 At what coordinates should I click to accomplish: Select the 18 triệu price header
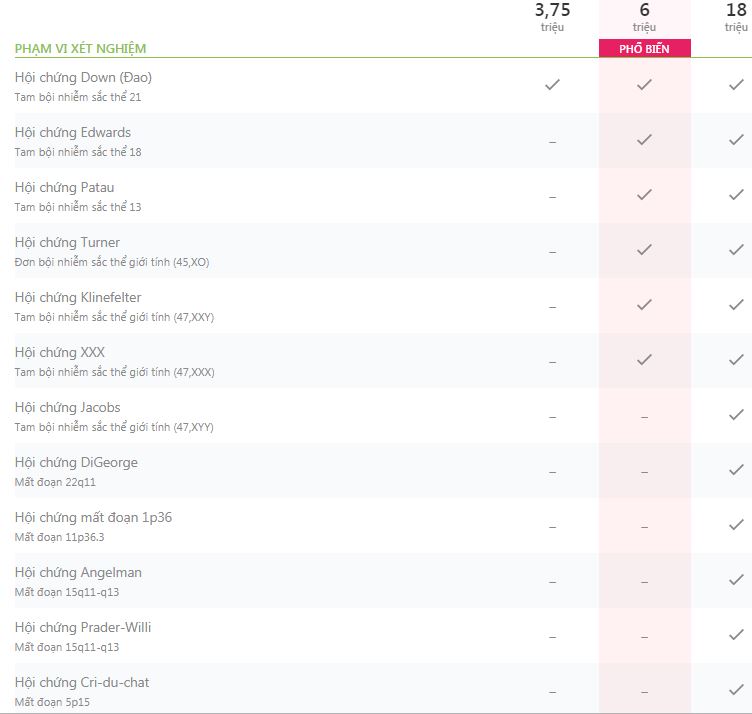pyautogui.click(x=736, y=17)
